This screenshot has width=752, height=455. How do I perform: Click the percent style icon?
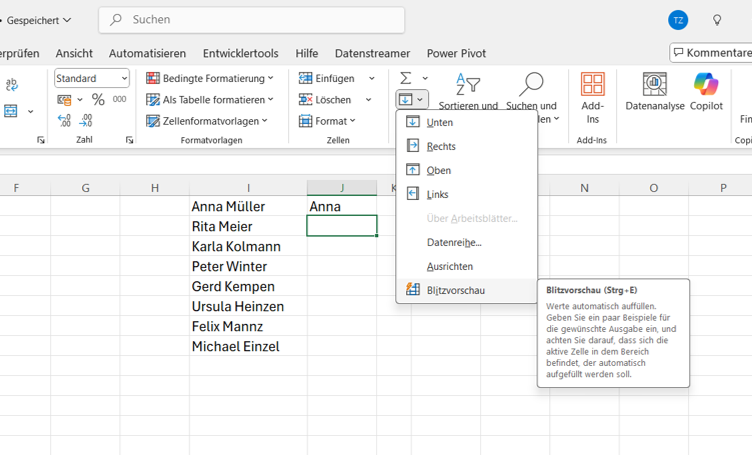click(x=98, y=99)
